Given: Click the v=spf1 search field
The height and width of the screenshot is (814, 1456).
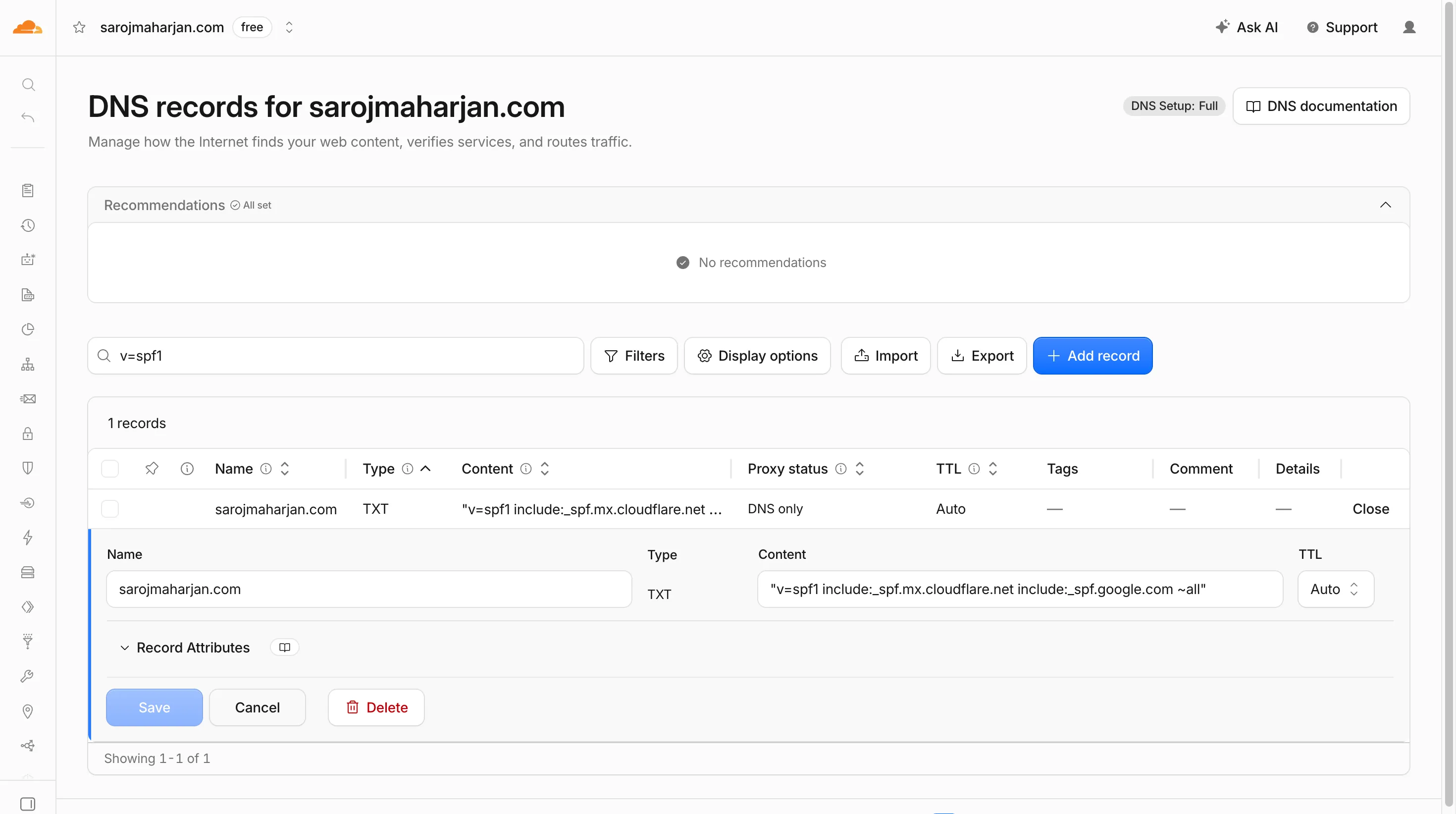Looking at the screenshot, I should (336, 356).
